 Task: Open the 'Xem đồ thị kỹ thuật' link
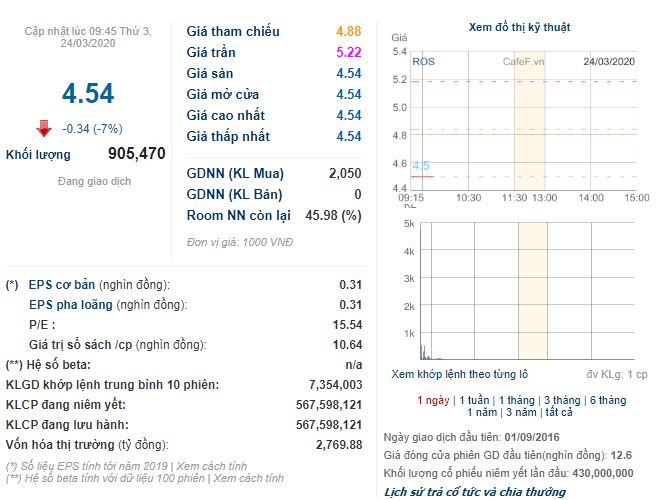(519, 27)
